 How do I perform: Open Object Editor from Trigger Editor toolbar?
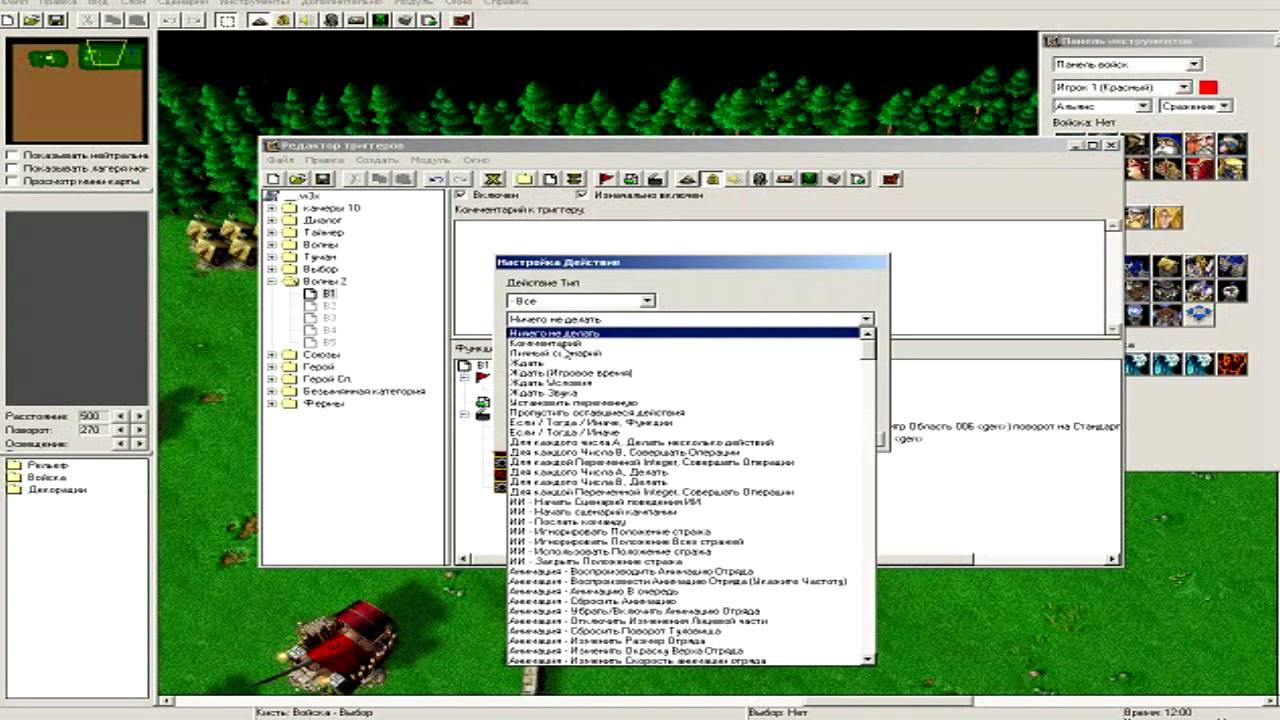click(x=760, y=179)
